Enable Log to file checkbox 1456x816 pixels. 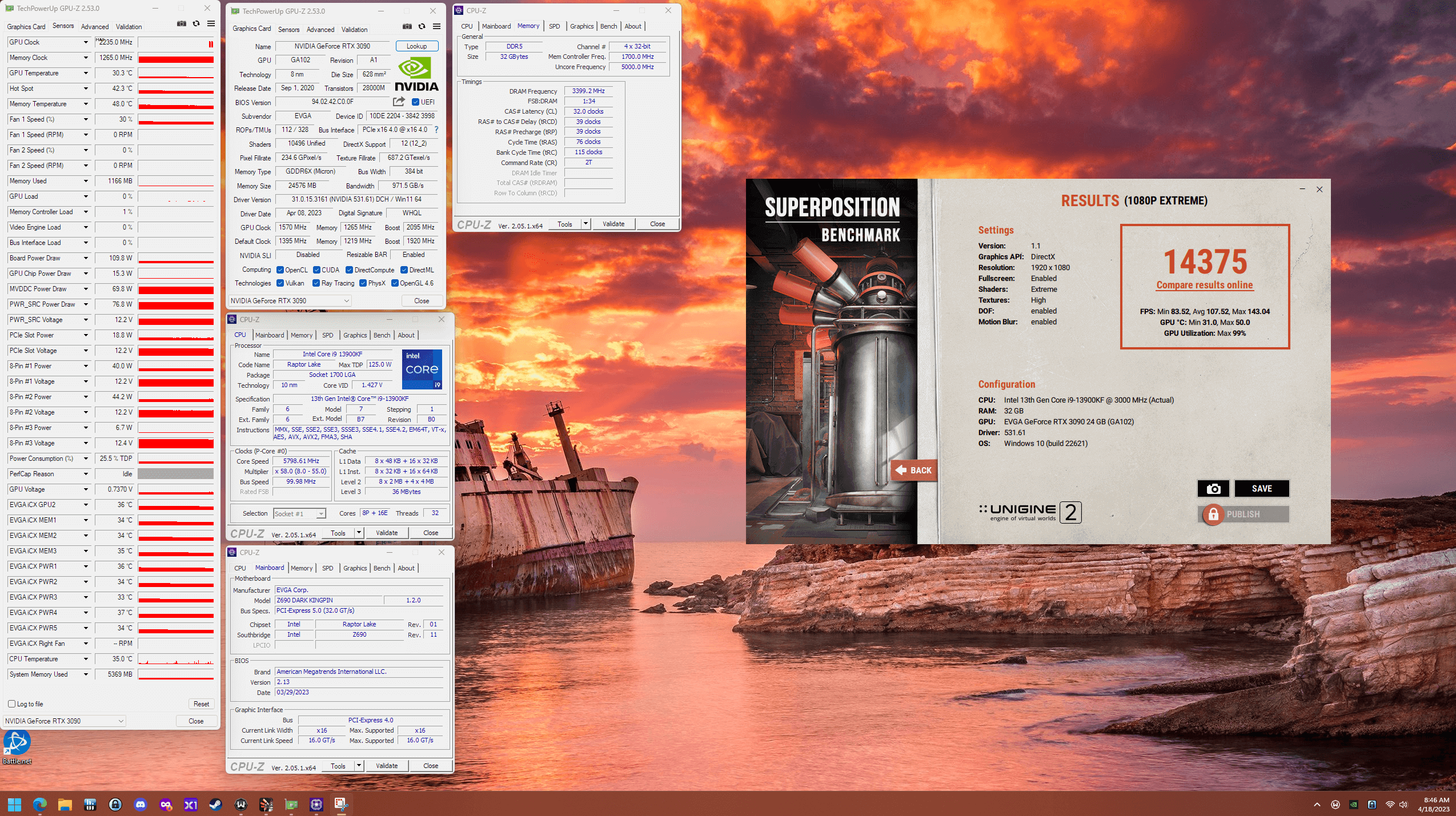point(12,704)
